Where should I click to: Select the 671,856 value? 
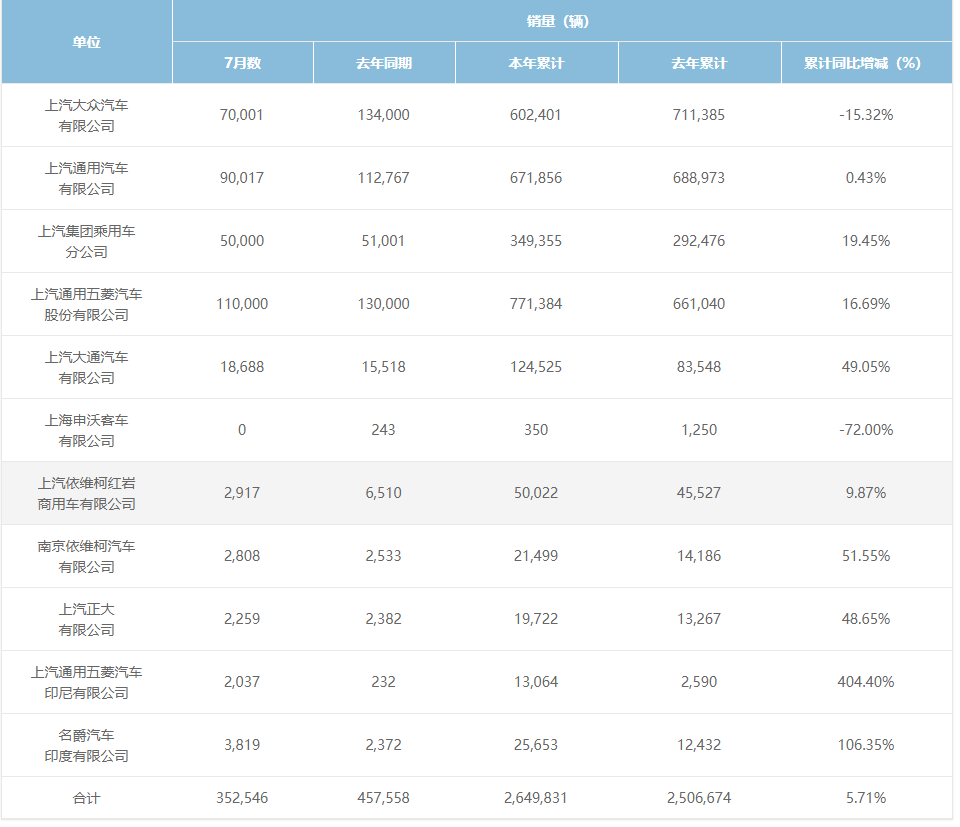536,178
